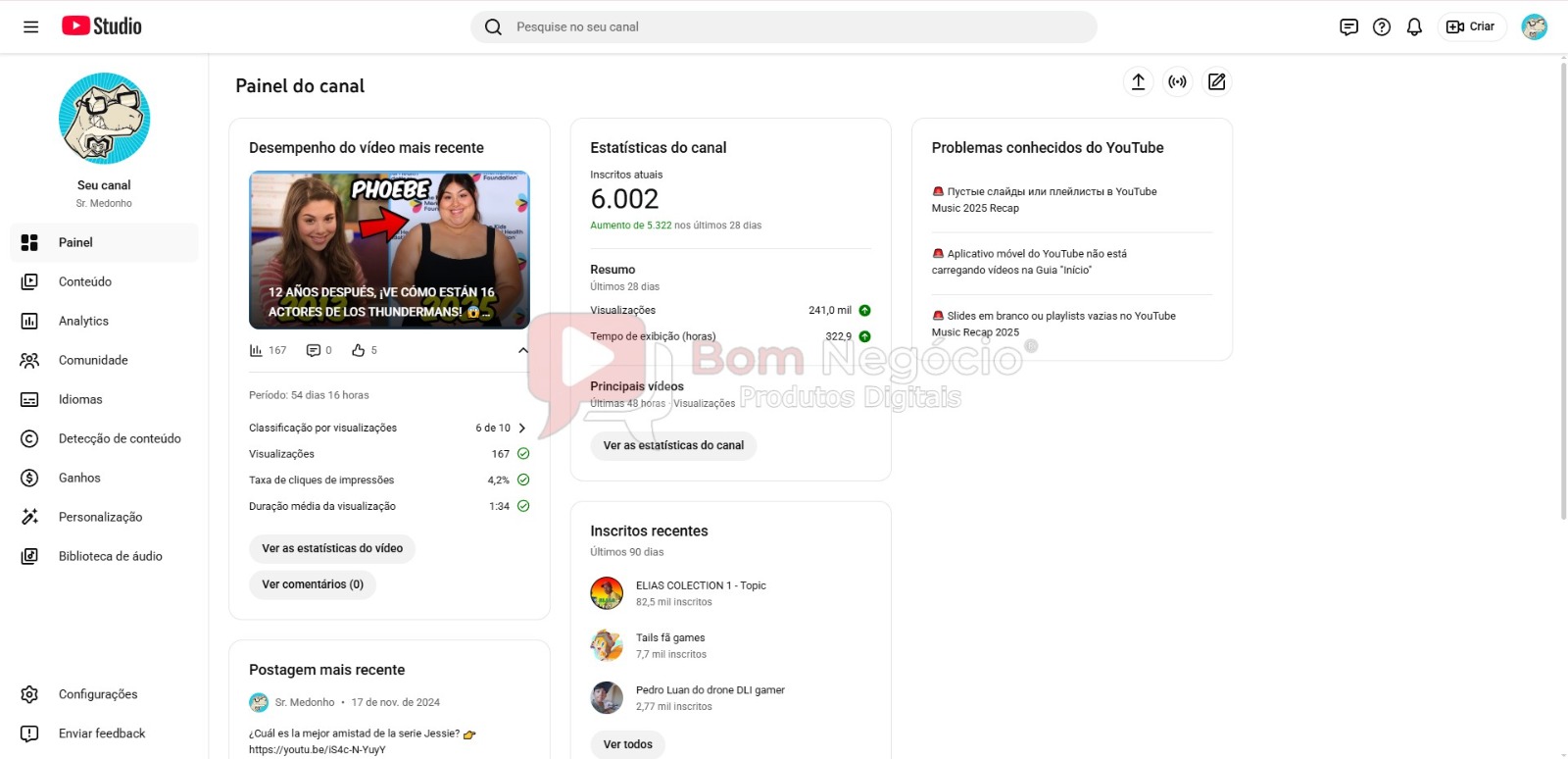Collapse the latest video stats chevron
Viewport: 1568px width, 759px height.
(x=523, y=350)
